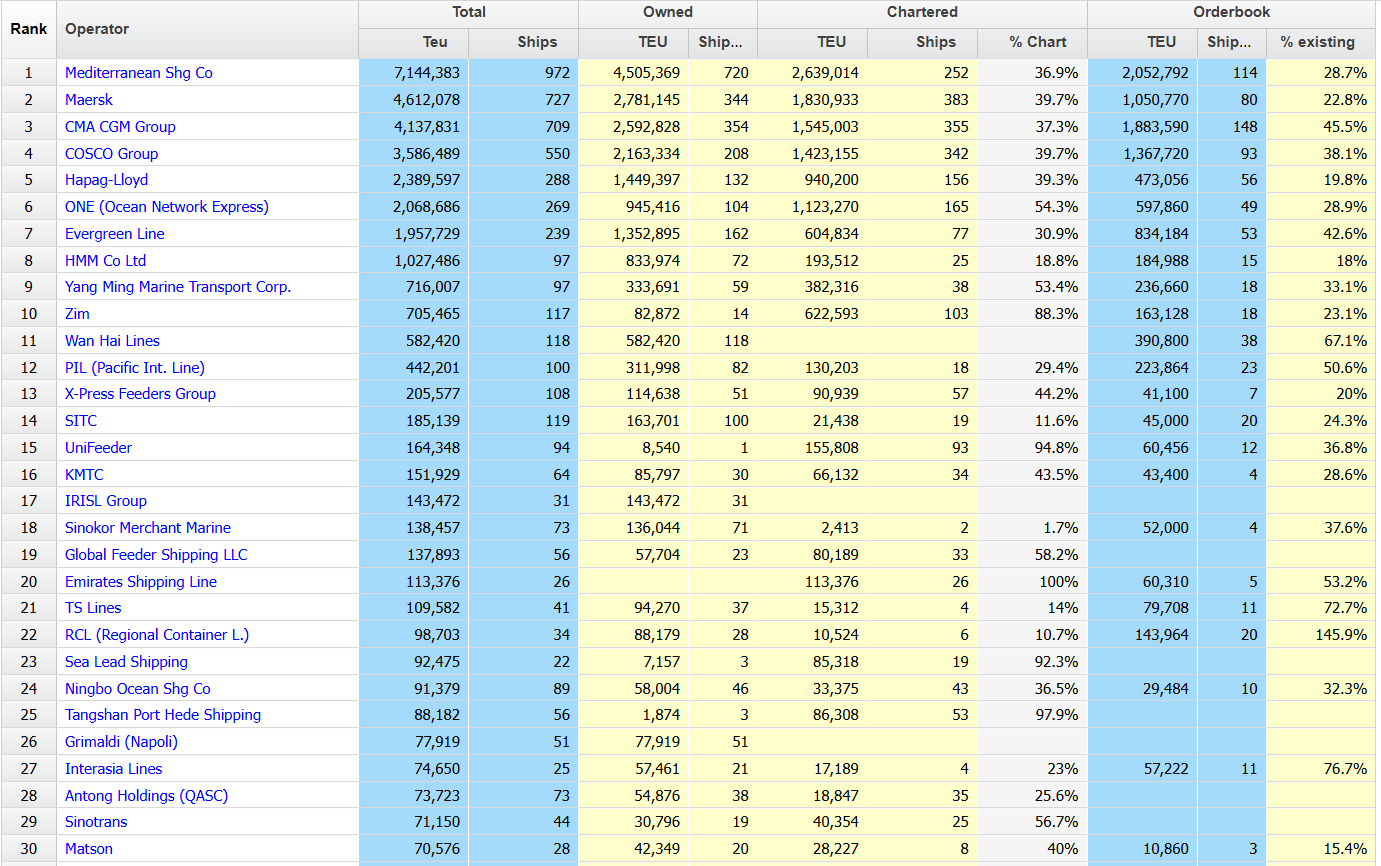Sort by % Chart column header

1037,42
